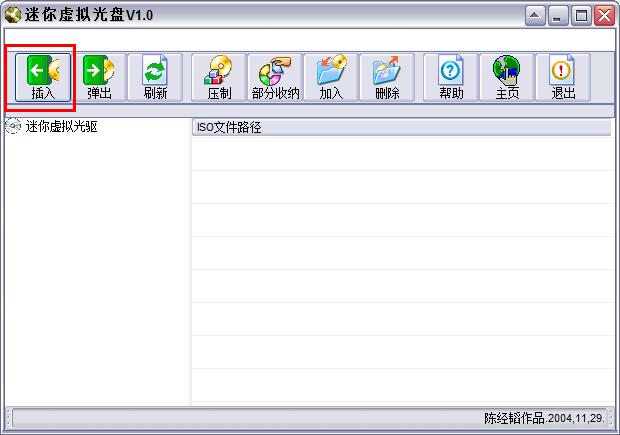Minimize the 迷你虚拟光盘 window
This screenshot has width=620, height=435.
pos(558,16)
